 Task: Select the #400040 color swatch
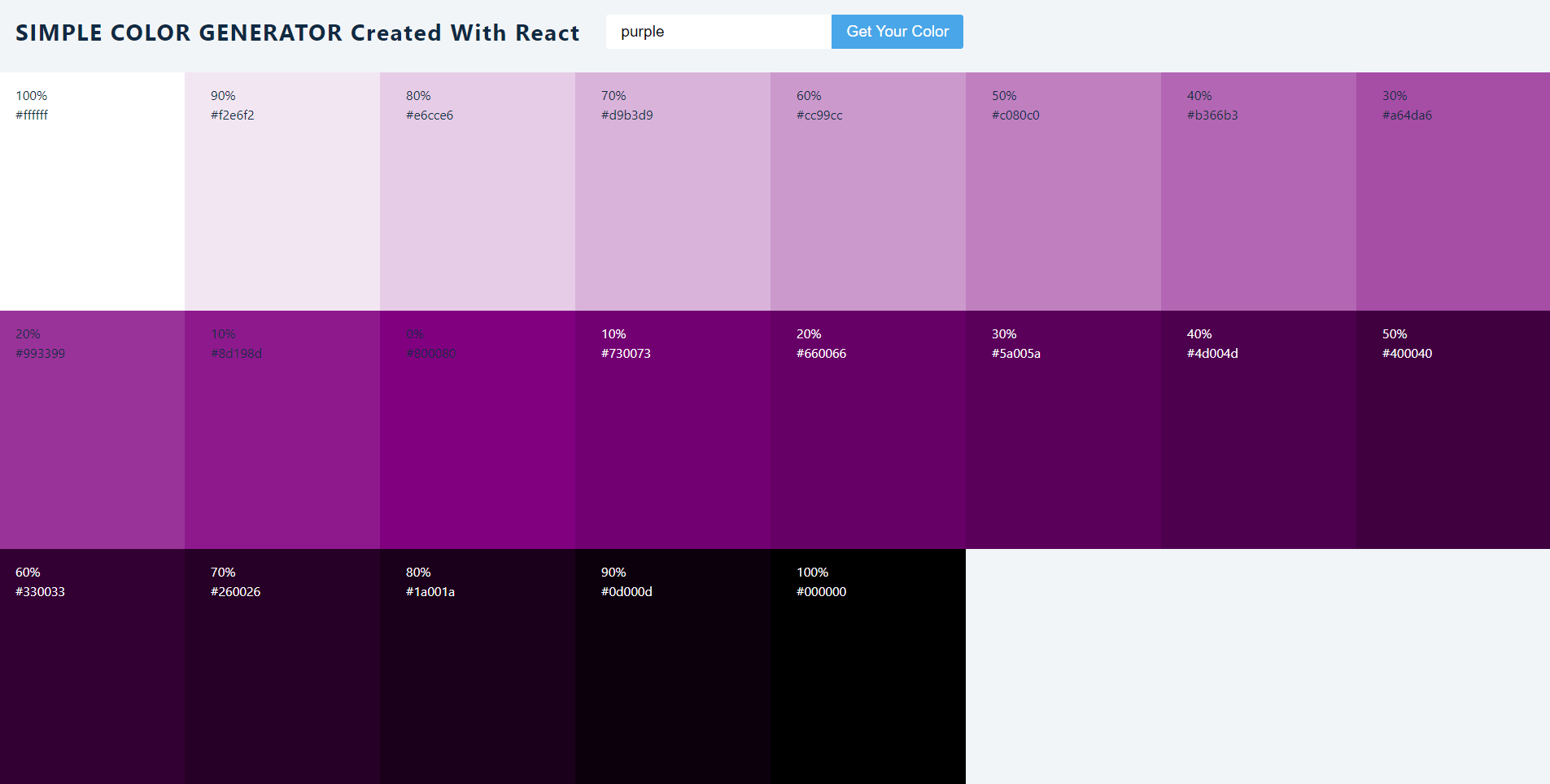pyautogui.click(x=1453, y=429)
